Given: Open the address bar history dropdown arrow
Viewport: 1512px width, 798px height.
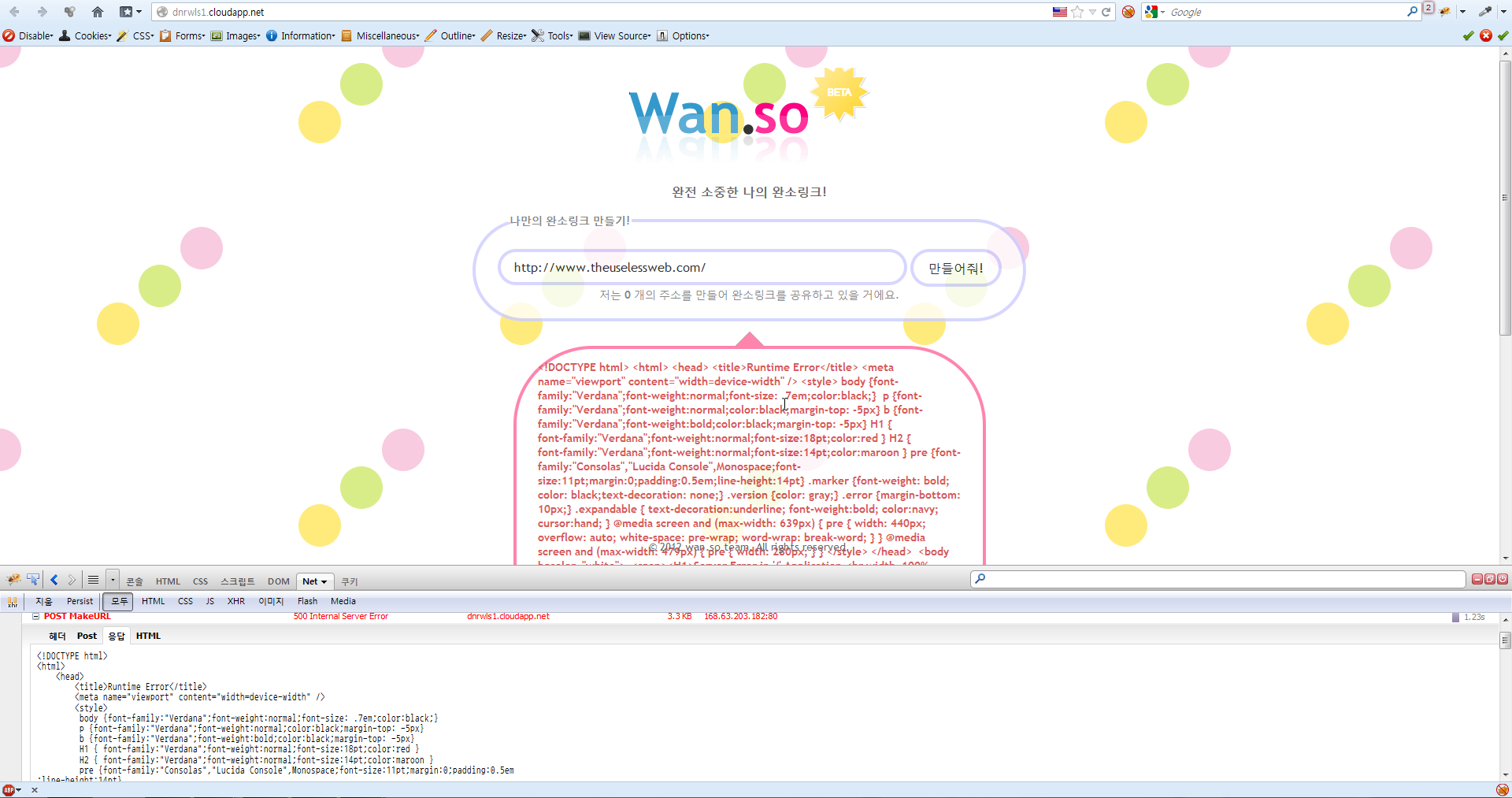Looking at the screenshot, I should [1092, 12].
